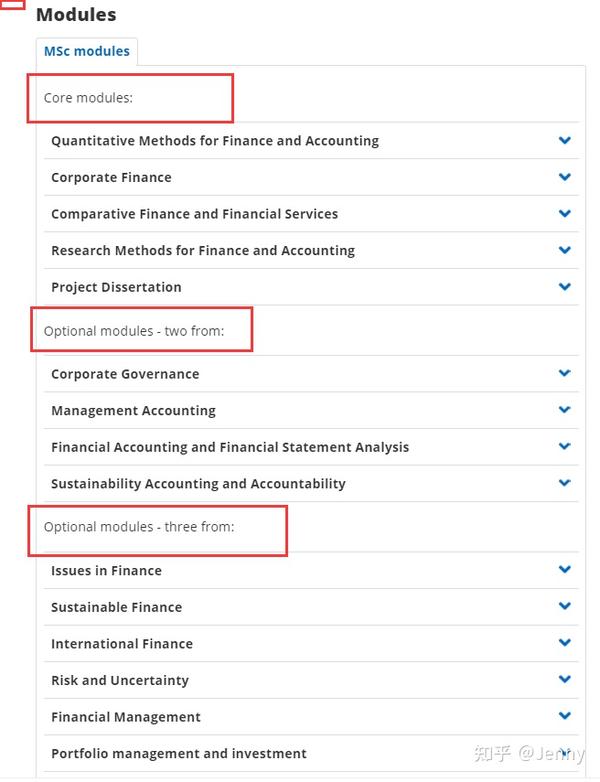The width and height of the screenshot is (600, 782).
Task: Click the International Finance chevron icon
Action: (x=565, y=642)
